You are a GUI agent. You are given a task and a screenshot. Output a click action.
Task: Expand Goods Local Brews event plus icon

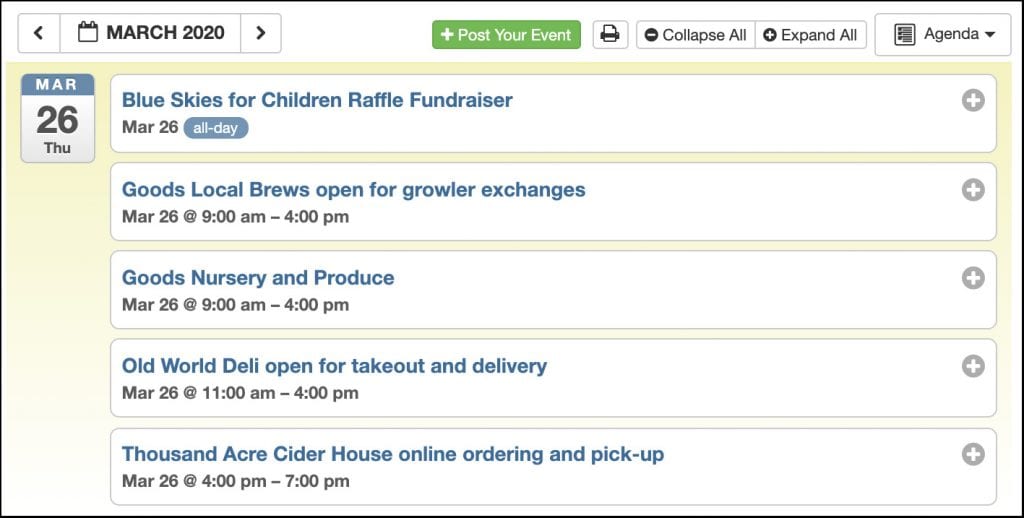click(973, 189)
